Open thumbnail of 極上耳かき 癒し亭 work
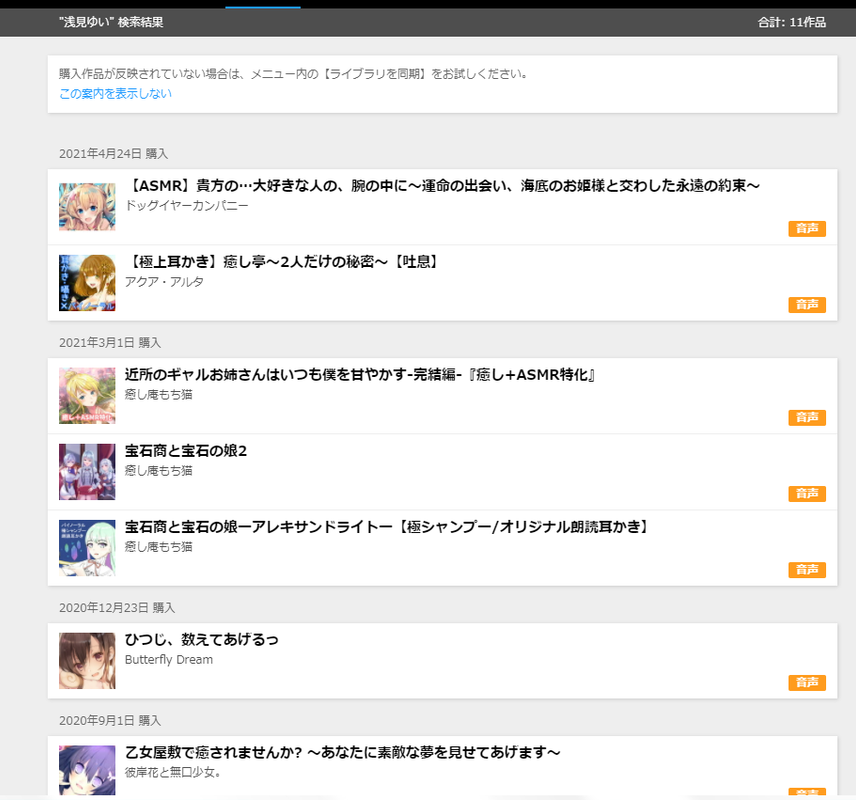The height and width of the screenshot is (800, 856). (x=87, y=283)
